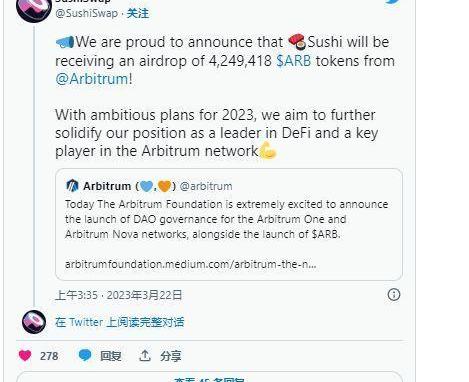Open the $ARB cashtag link
This screenshot has width=469, height=382.
(294, 61)
